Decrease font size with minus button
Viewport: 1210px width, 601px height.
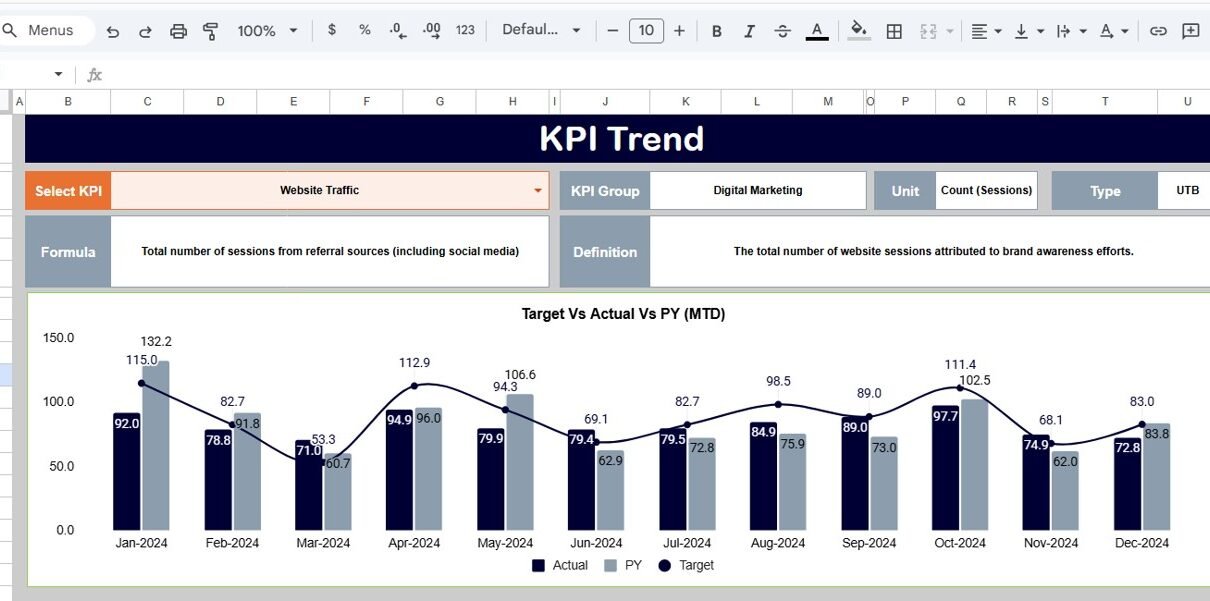(x=613, y=31)
